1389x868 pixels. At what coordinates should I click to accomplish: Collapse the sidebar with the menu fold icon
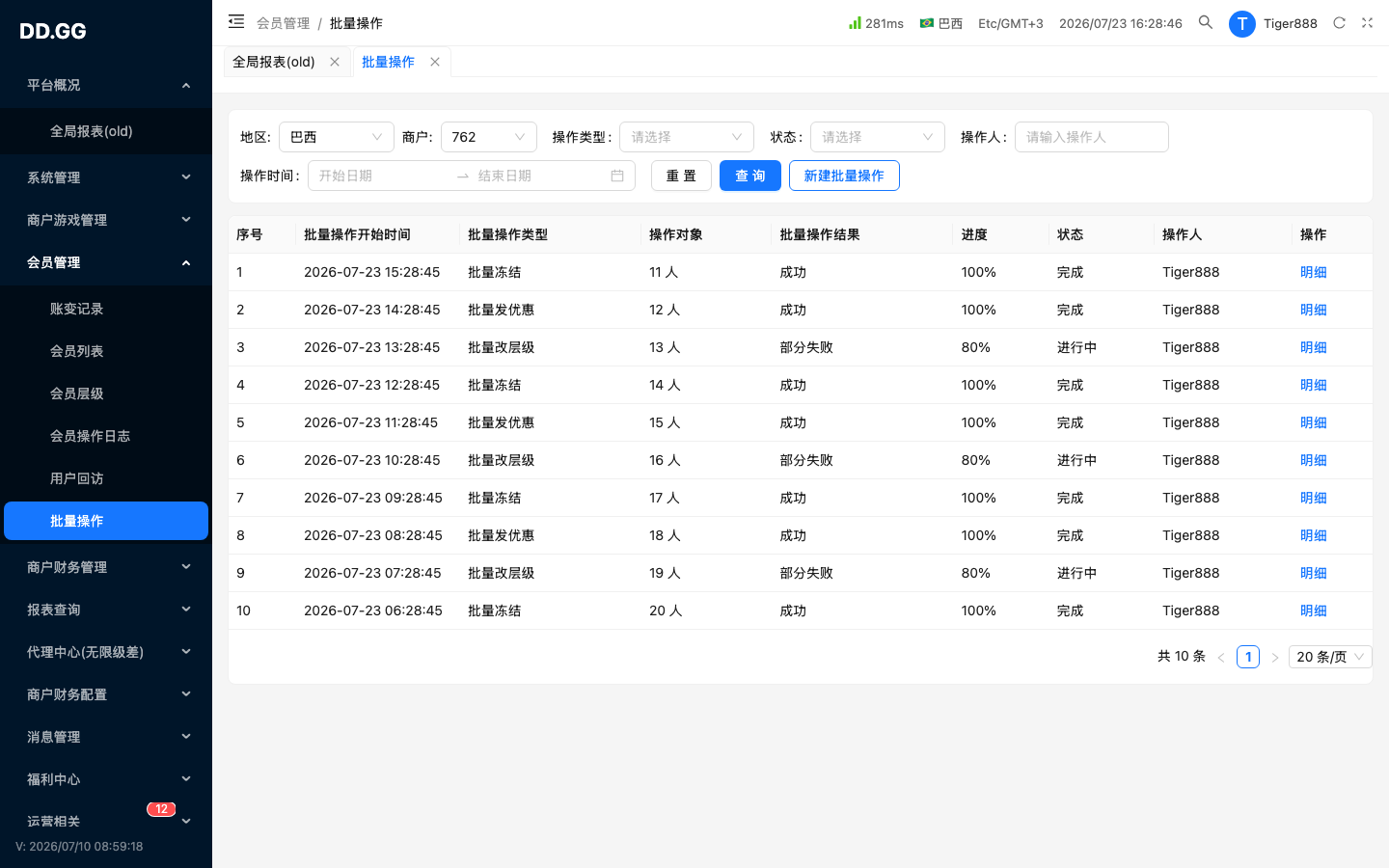click(x=236, y=21)
